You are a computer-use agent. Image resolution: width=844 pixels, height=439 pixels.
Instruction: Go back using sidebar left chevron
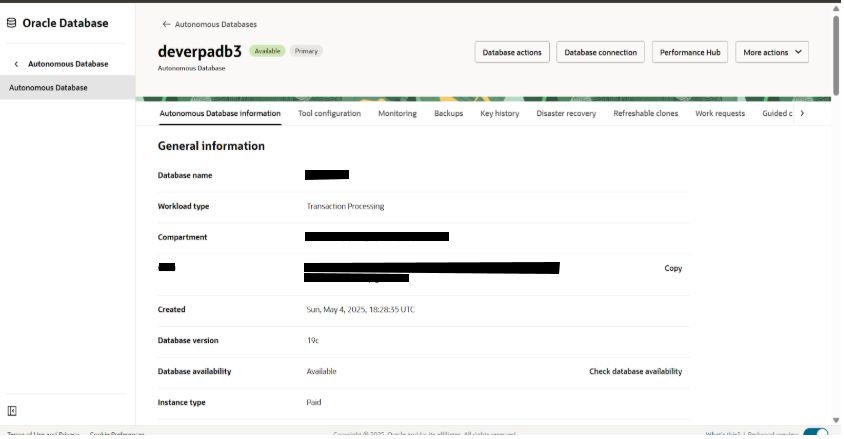[16, 64]
